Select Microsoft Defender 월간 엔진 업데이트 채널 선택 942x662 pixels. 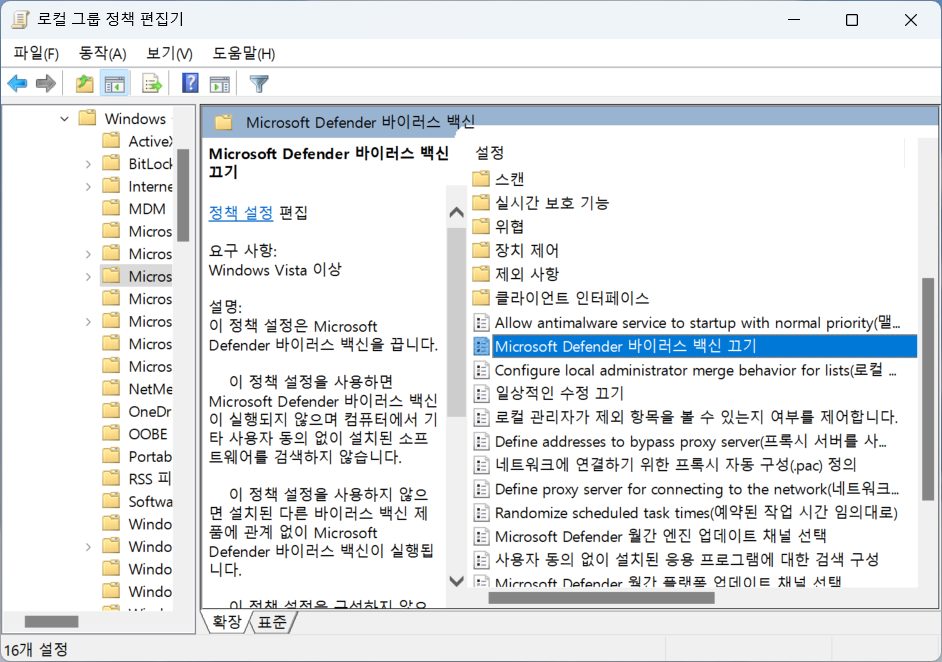660,536
